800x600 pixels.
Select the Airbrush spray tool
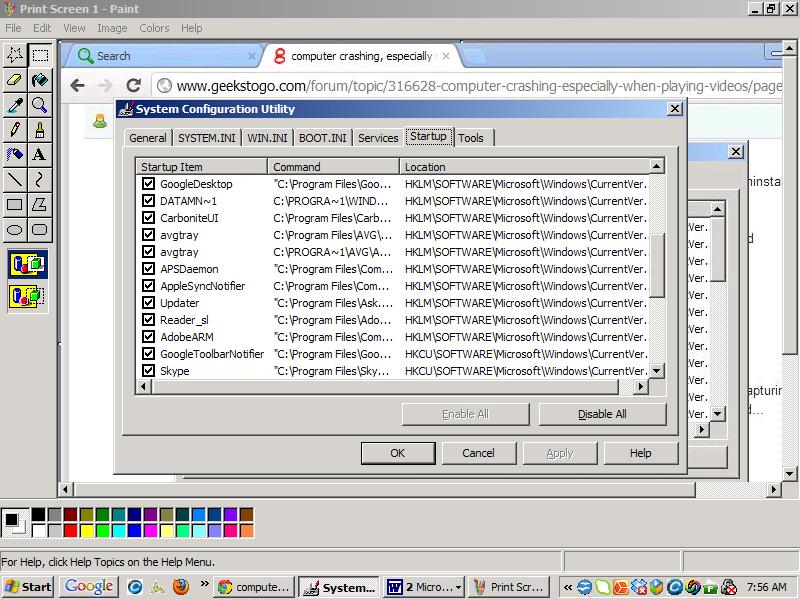tap(15, 155)
